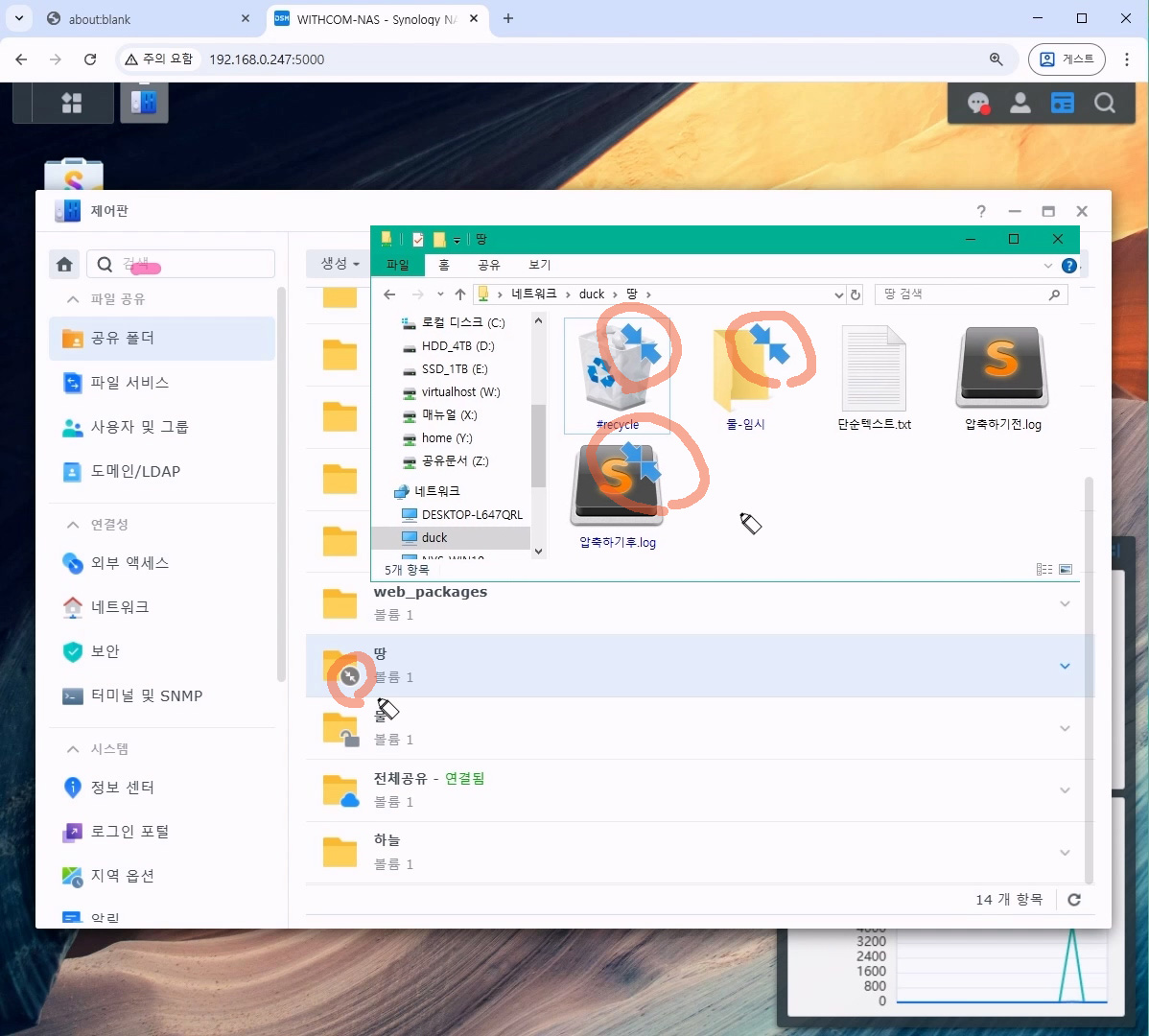This screenshot has height=1036, width=1149.
Task: Click the DSM search magnifier icon
Action: (x=1105, y=104)
